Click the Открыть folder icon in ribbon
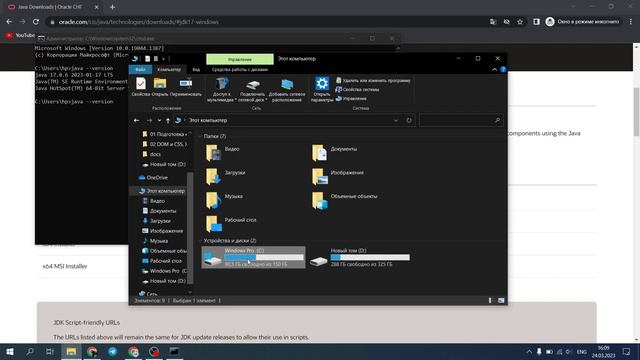This screenshot has height=360, width=640. 160,87
